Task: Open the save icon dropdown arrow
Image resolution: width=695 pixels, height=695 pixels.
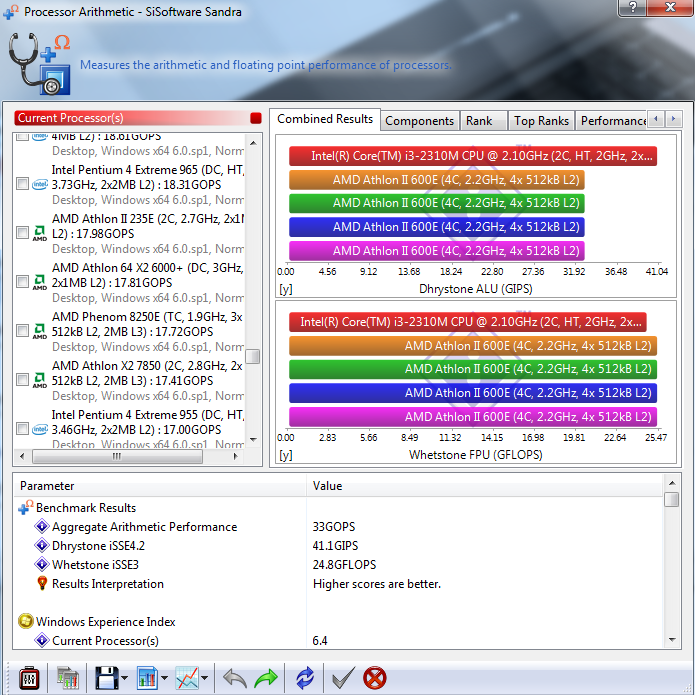Action: coord(124,678)
